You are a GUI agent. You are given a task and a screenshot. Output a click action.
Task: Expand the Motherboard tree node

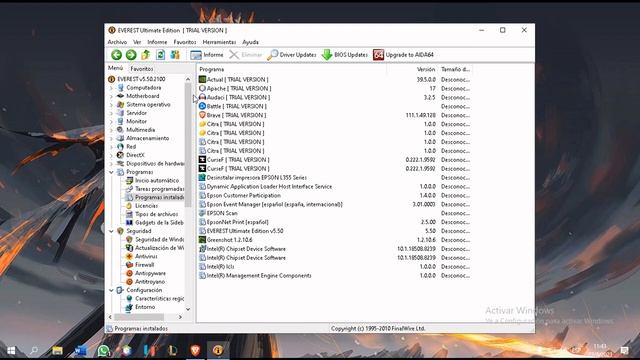pyautogui.click(x=111, y=96)
